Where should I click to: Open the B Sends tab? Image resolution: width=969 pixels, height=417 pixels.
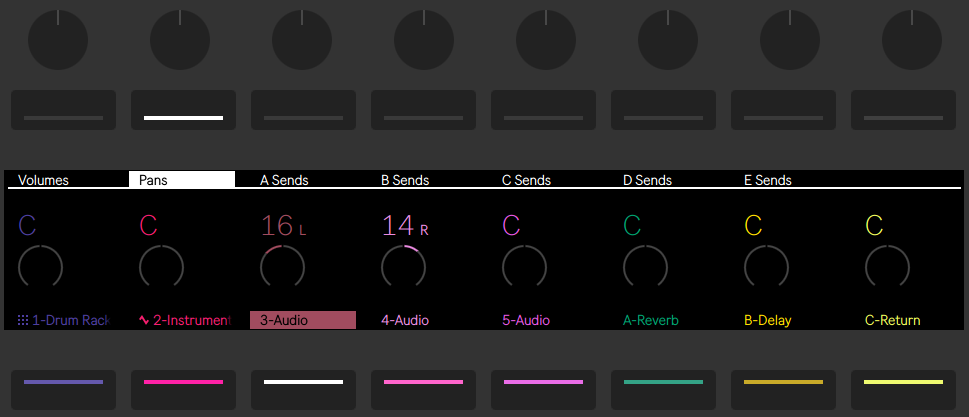click(x=405, y=180)
